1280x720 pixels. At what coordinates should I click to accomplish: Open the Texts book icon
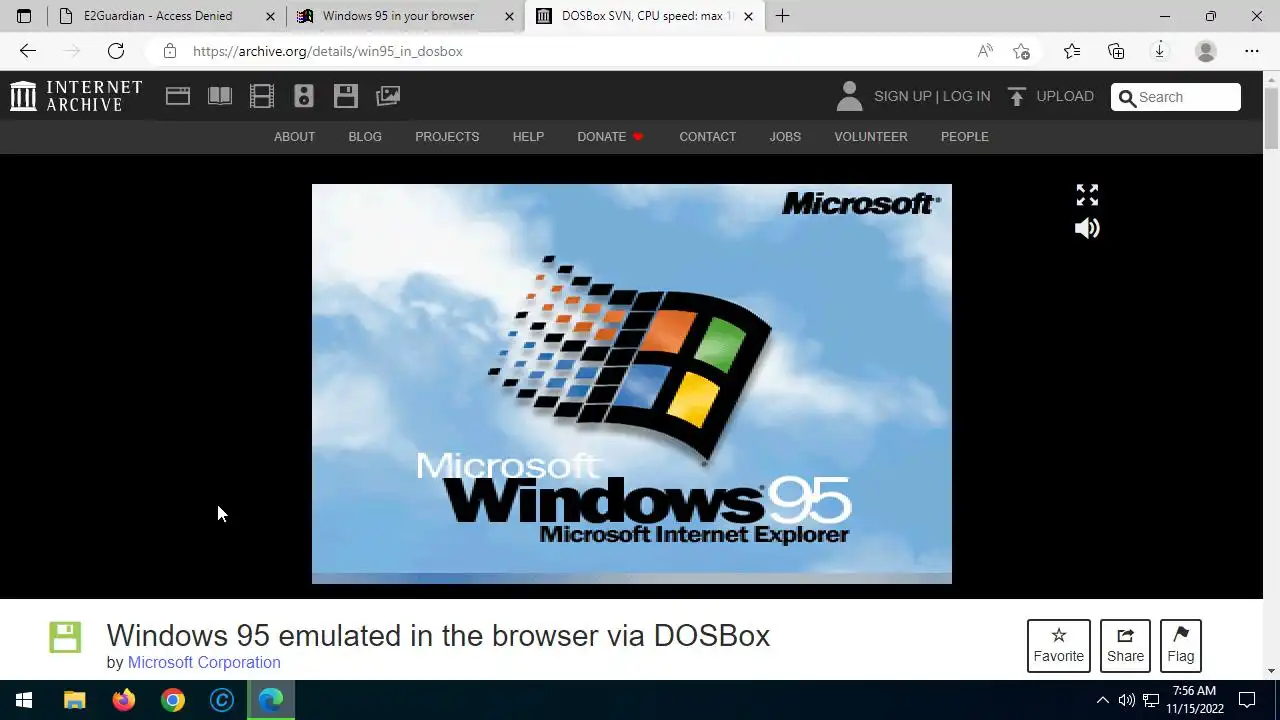click(x=220, y=96)
